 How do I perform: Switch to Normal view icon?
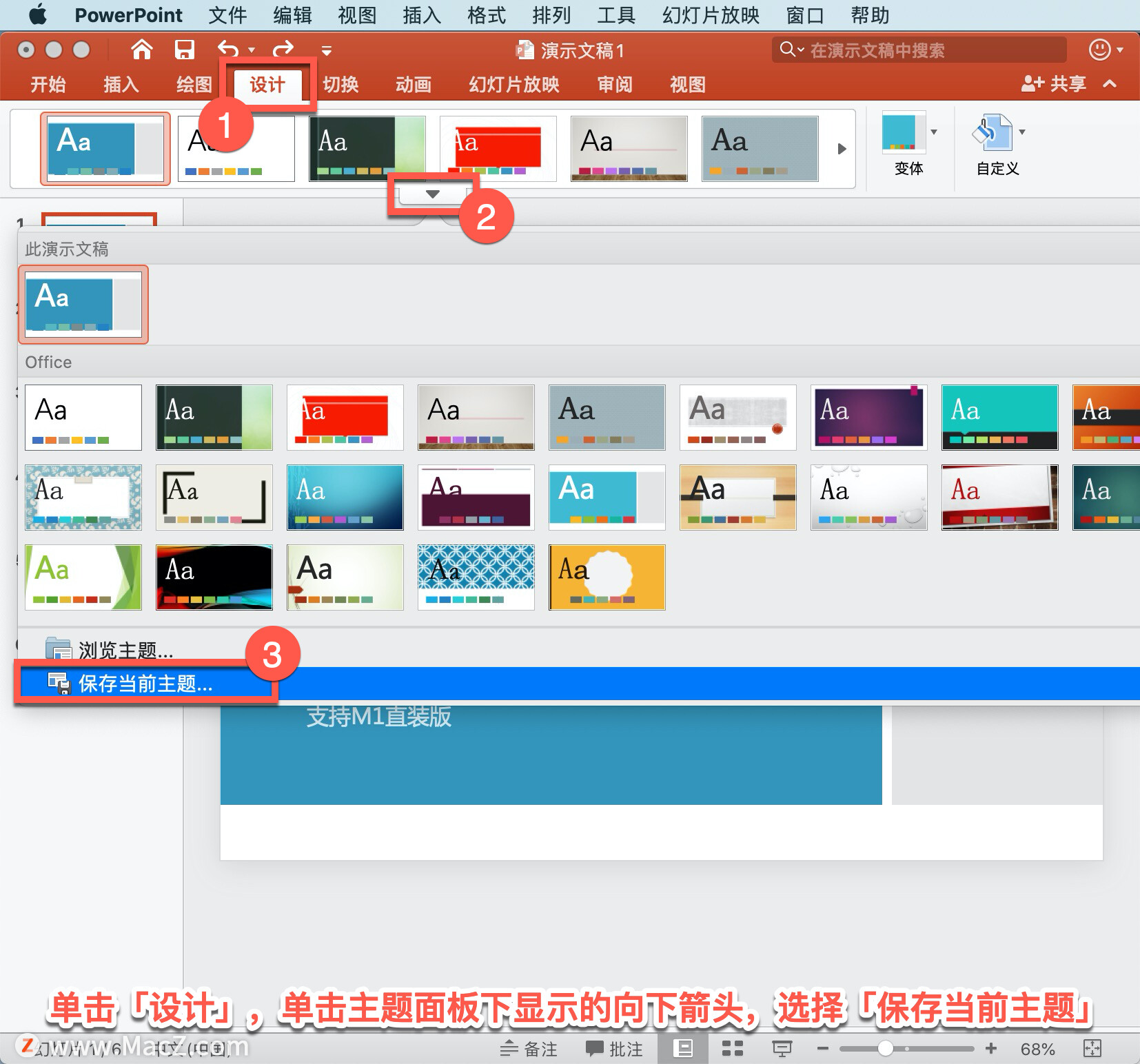point(682,1049)
